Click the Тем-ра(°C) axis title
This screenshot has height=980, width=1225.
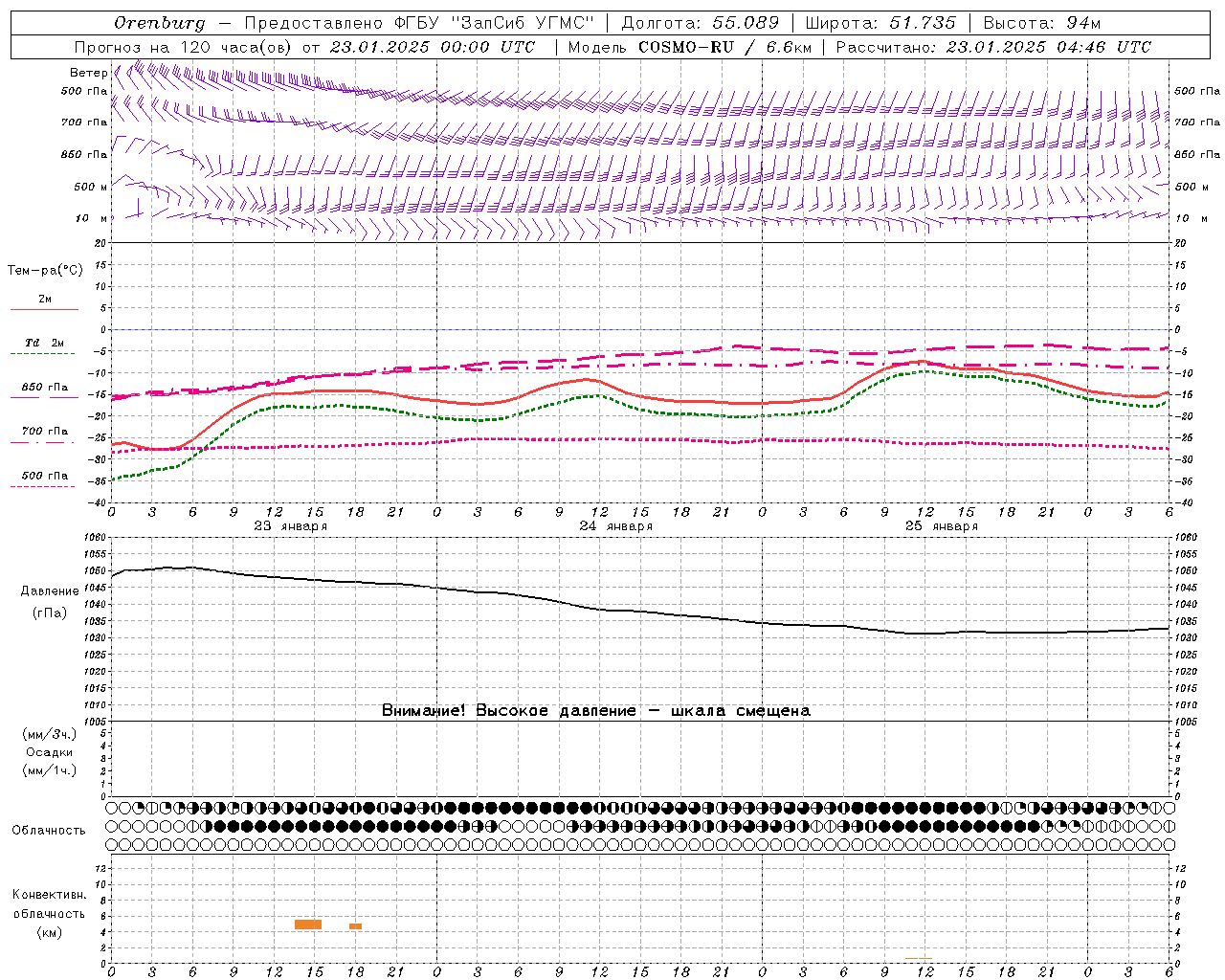tap(45, 271)
